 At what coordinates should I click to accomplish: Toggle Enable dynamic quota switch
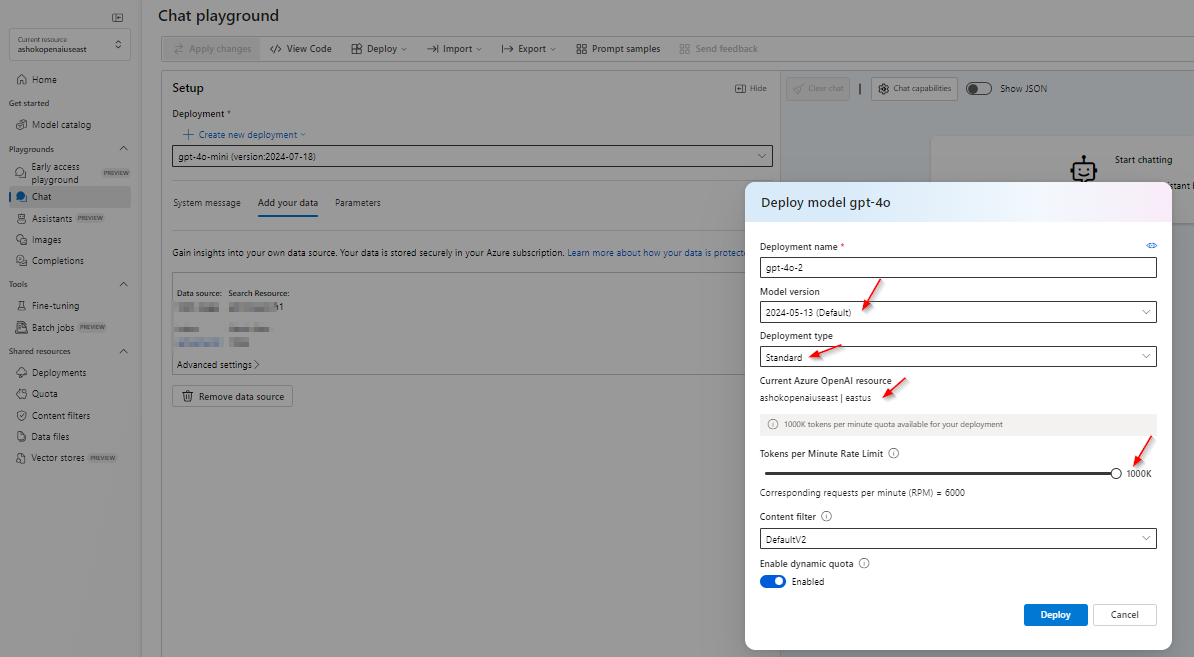pyautogui.click(x=773, y=582)
